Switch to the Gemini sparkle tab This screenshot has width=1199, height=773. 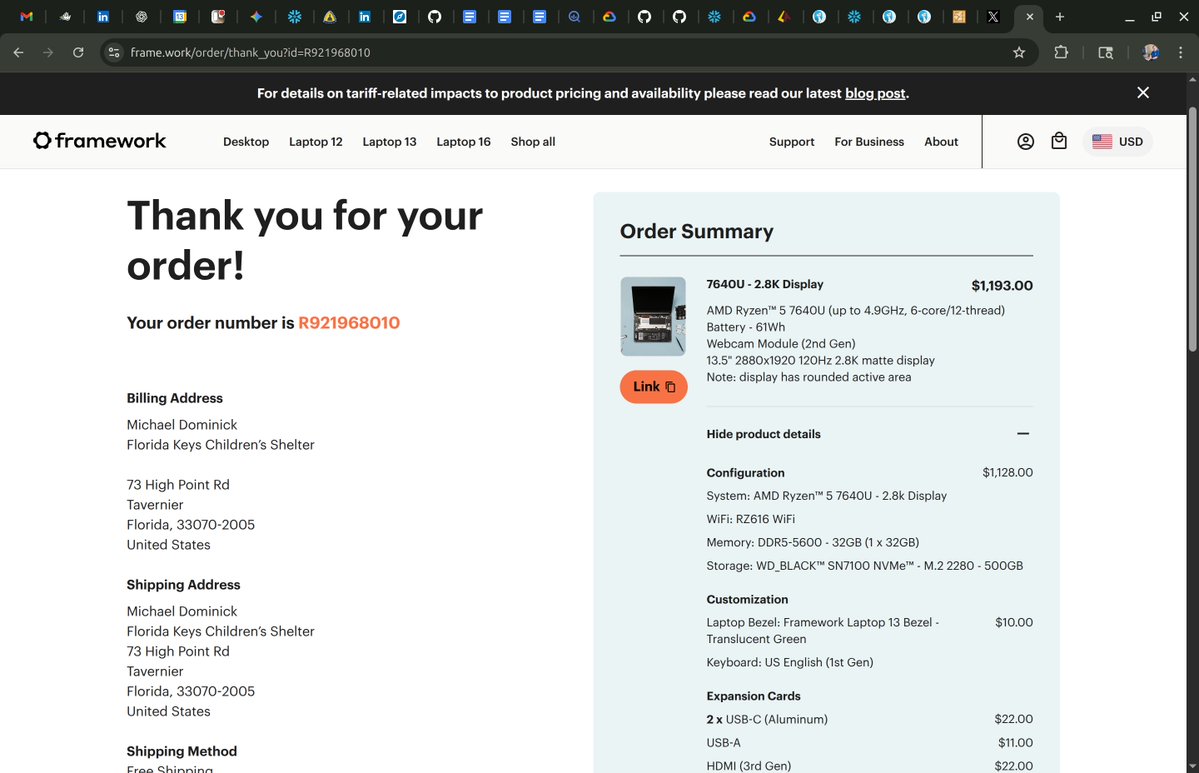(256, 17)
